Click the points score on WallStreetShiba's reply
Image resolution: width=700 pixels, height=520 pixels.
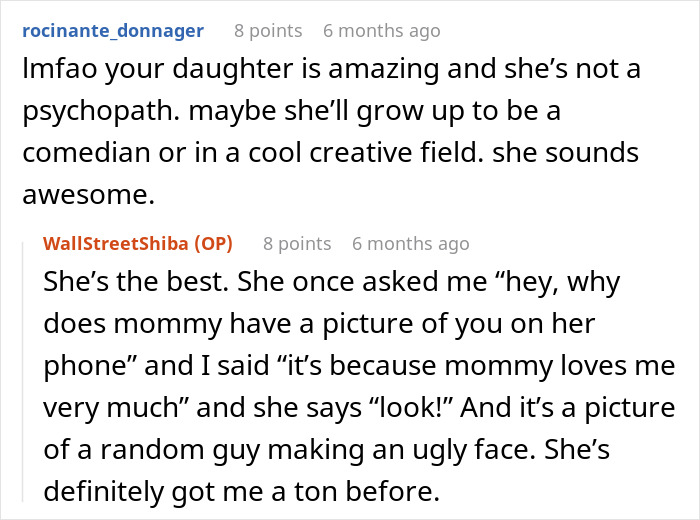point(297,243)
